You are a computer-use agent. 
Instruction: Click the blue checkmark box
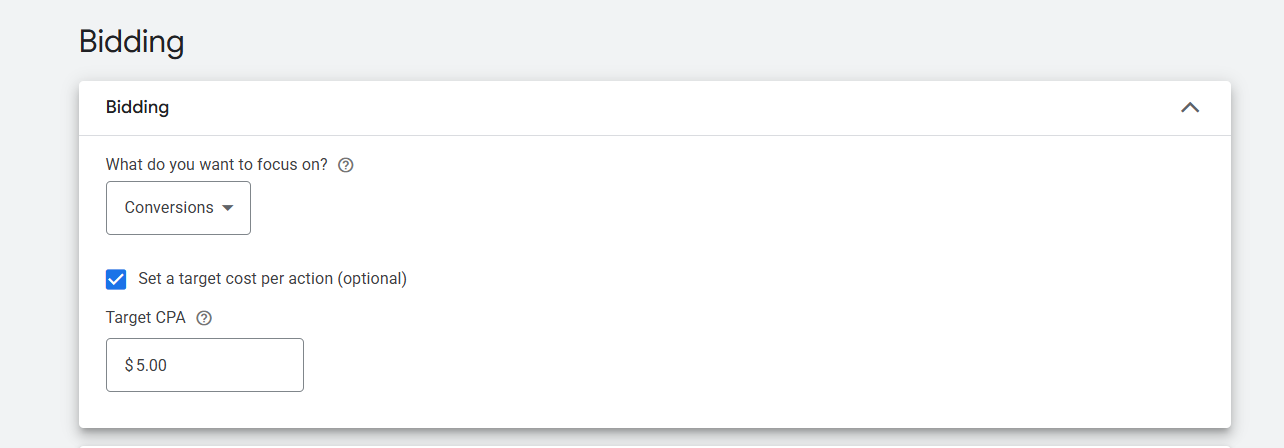click(116, 279)
